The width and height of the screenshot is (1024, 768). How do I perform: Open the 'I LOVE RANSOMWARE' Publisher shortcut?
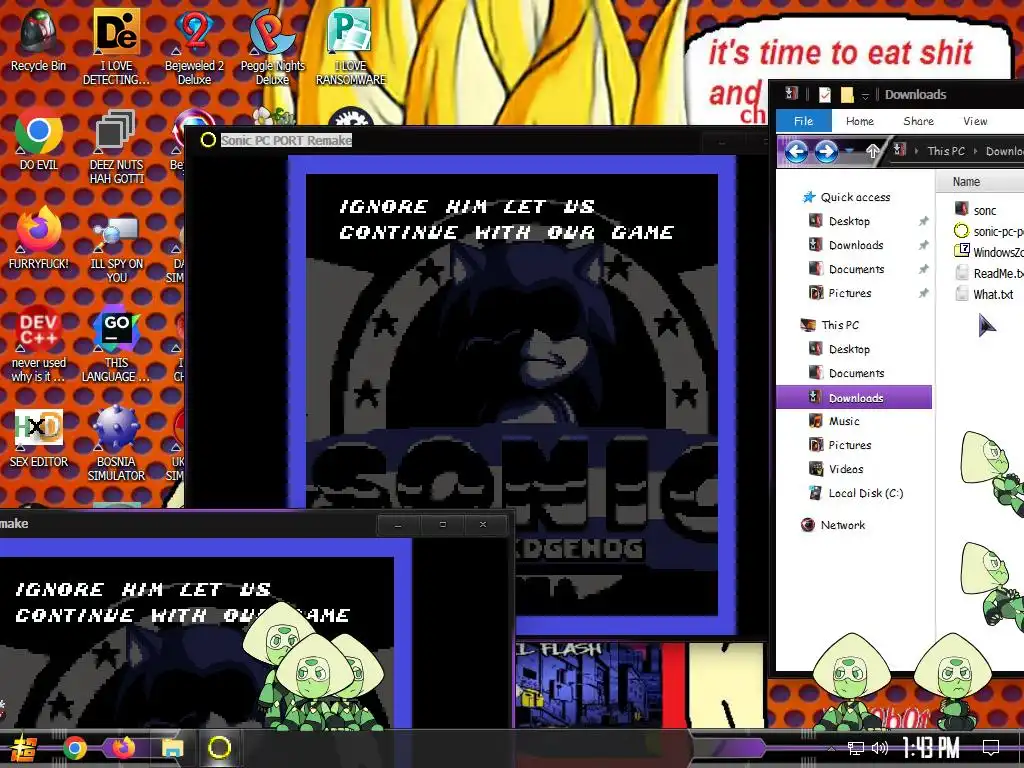coord(351,46)
